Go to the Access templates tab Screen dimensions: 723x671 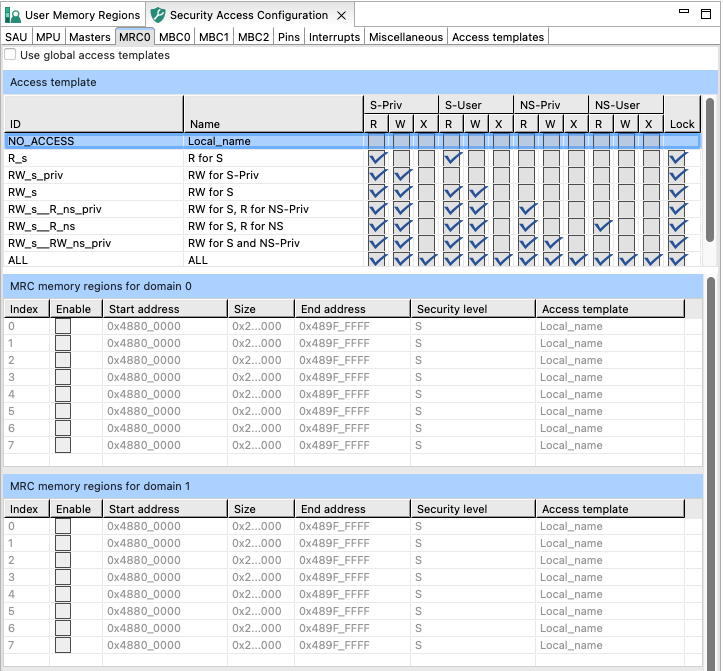point(498,37)
